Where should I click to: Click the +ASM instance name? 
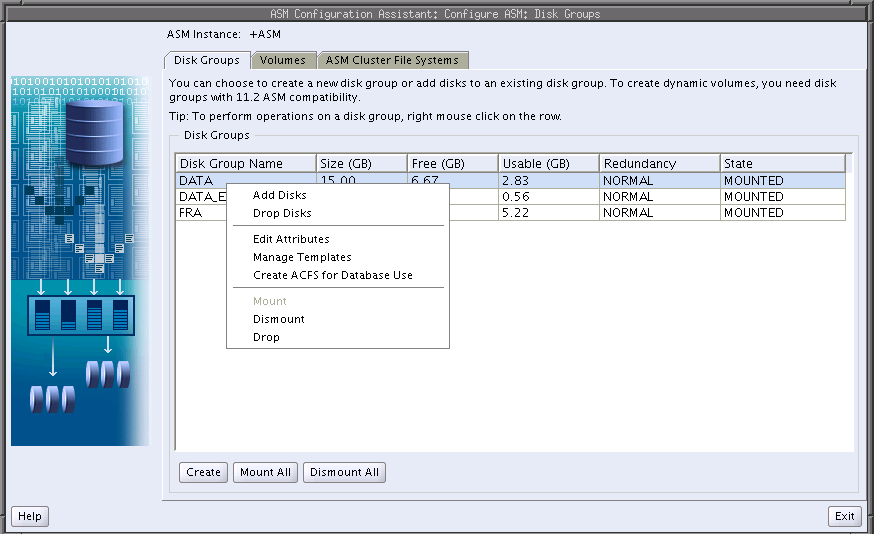pyautogui.click(x=265, y=35)
